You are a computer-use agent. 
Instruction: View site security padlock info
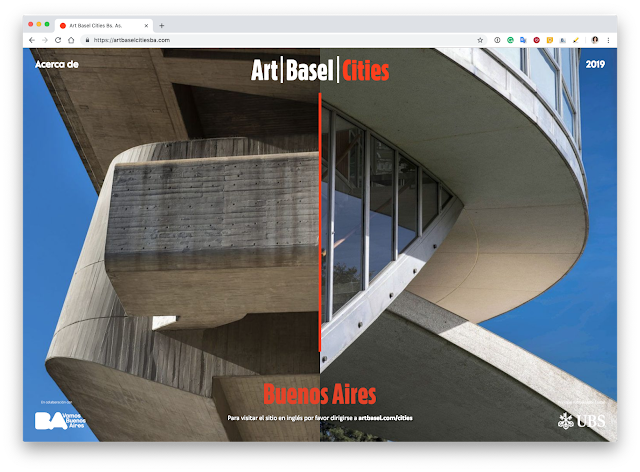coord(87,40)
